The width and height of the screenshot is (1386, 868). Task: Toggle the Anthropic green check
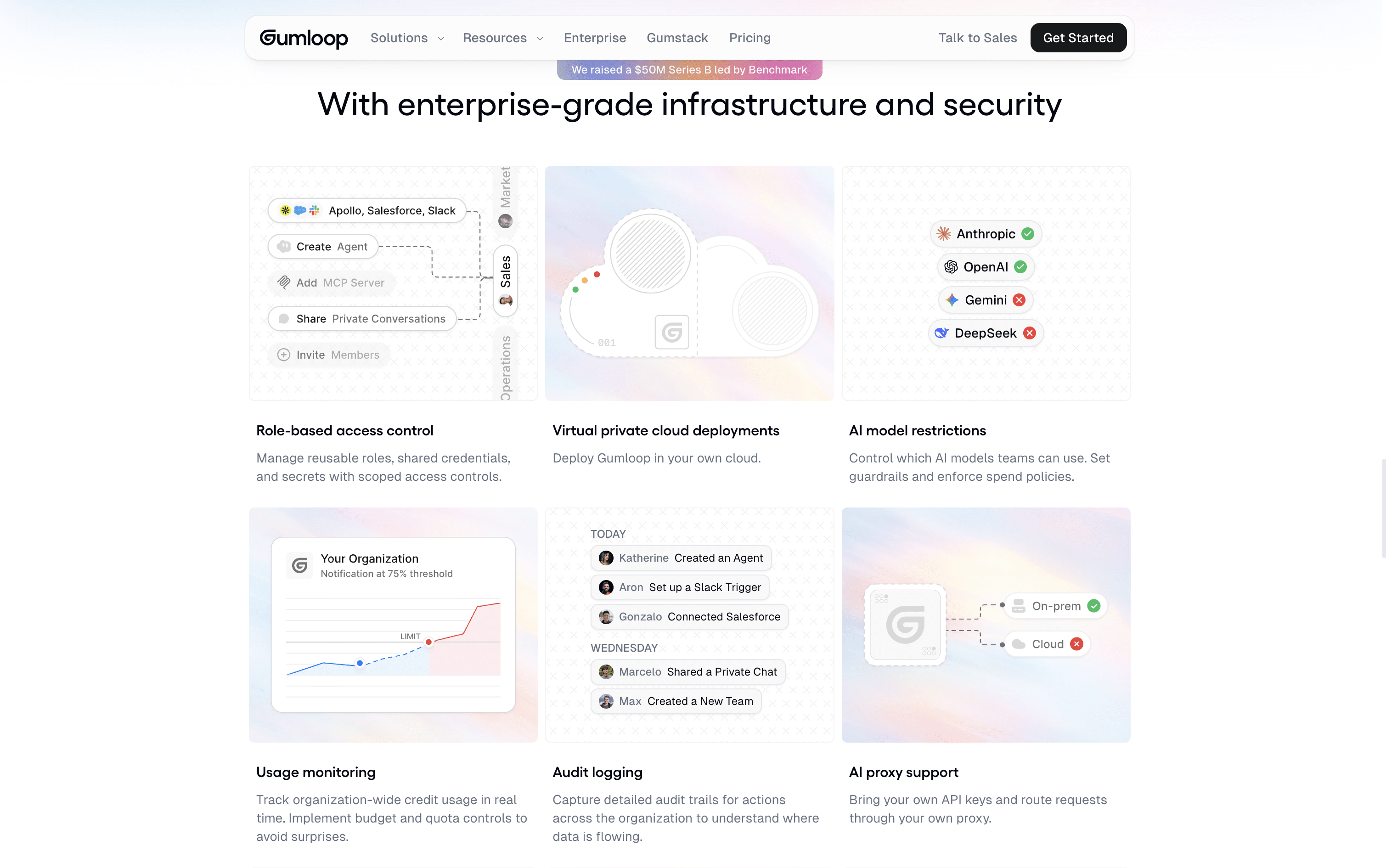click(x=1028, y=234)
